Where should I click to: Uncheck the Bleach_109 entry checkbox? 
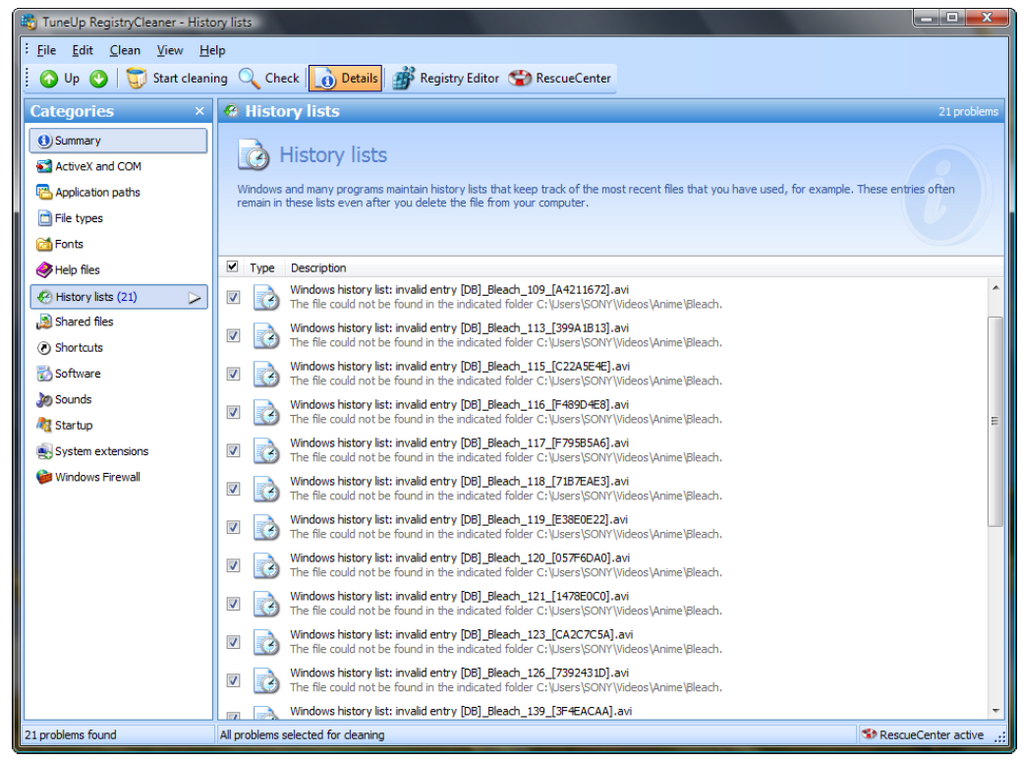pyautogui.click(x=233, y=297)
